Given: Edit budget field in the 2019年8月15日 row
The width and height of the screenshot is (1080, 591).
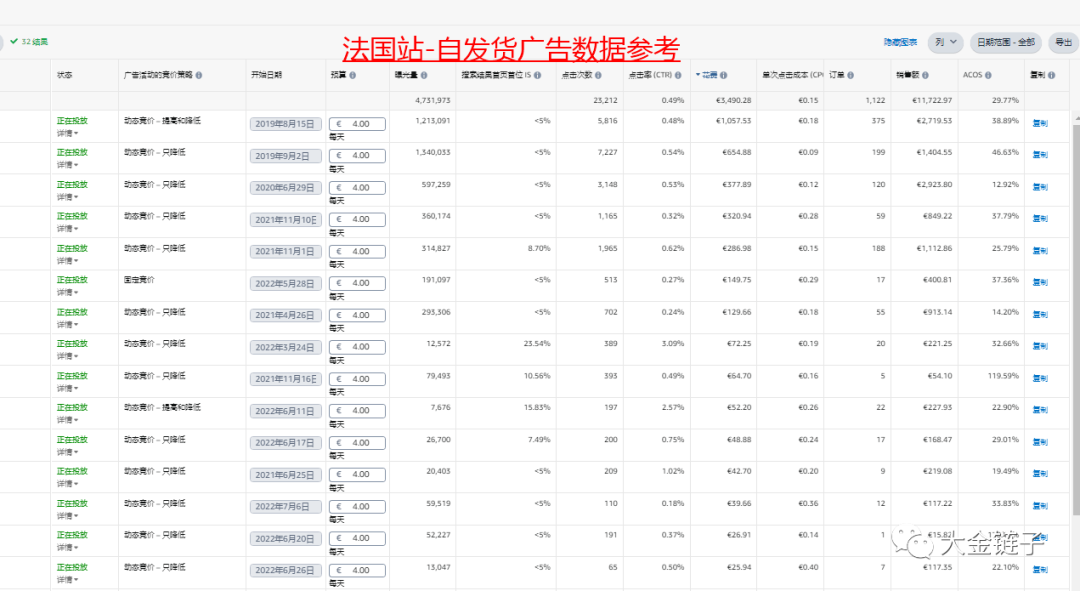Looking at the screenshot, I should [x=357, y=124].
